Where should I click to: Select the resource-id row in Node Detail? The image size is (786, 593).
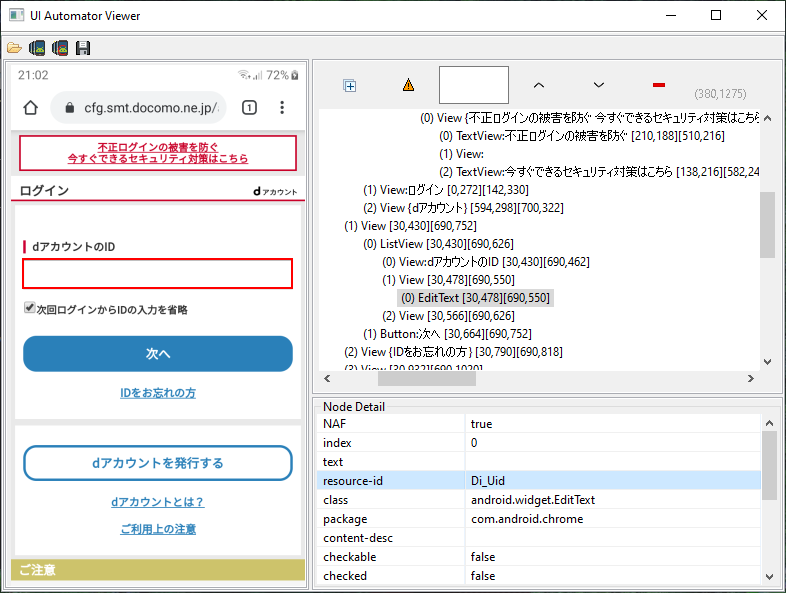tap(539, 481)
